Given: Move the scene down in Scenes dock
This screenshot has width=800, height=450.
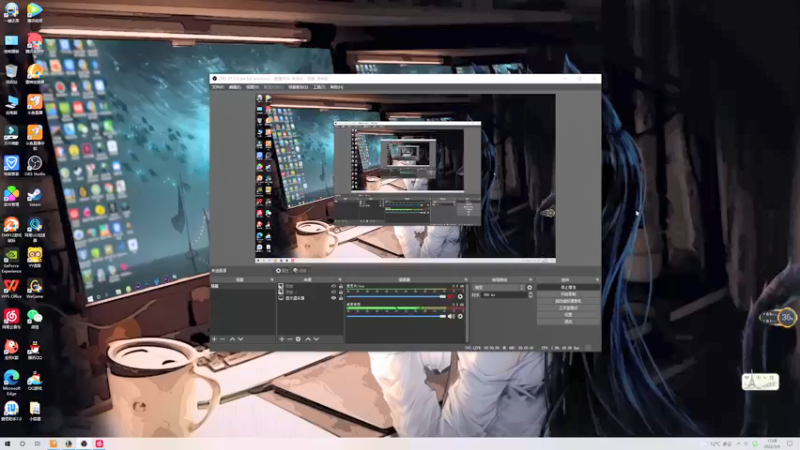Looking at the screenshot, I should [x=240, y=339].
